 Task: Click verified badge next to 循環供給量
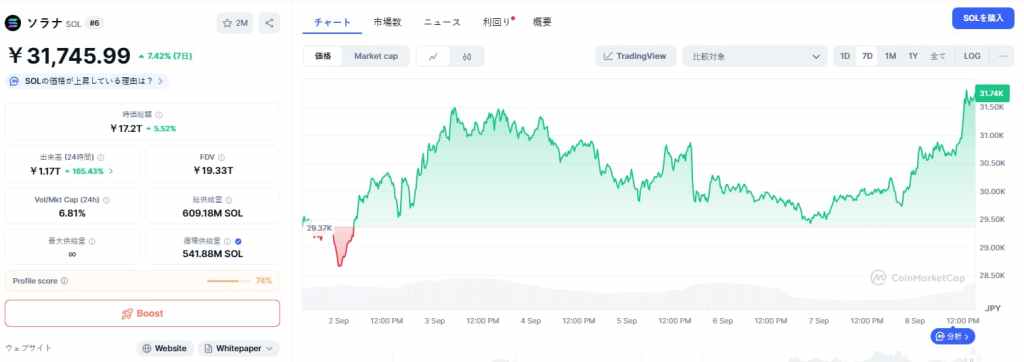click(x=237, y=241)
